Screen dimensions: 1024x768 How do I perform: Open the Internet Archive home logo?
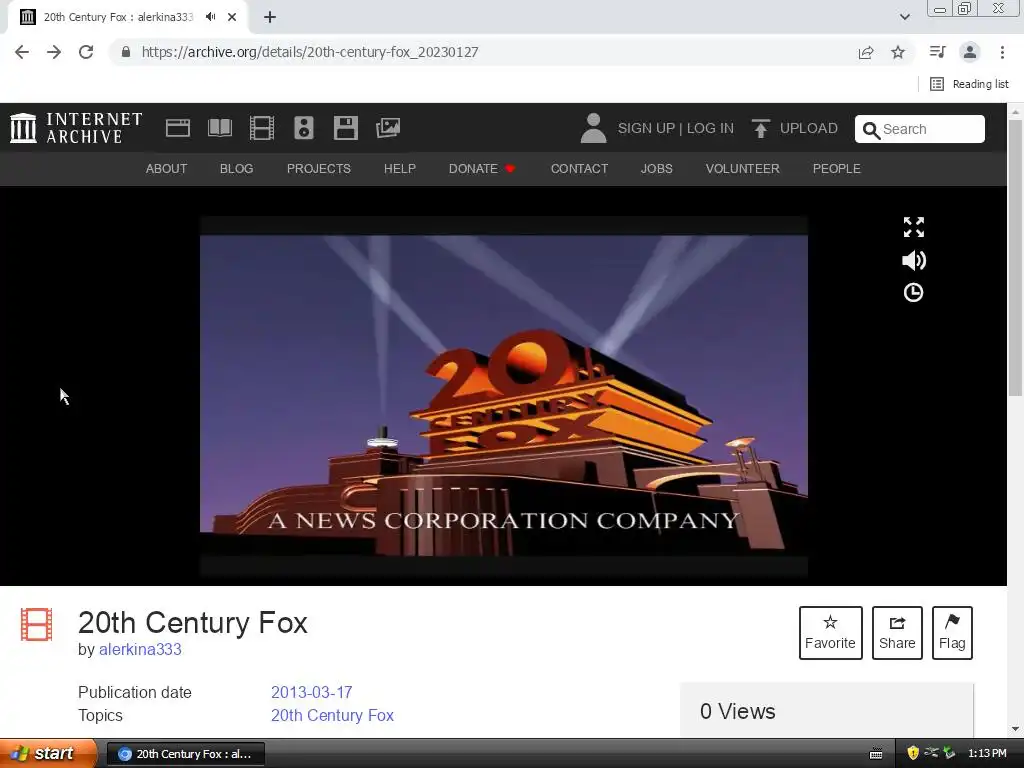click(76, 128)
